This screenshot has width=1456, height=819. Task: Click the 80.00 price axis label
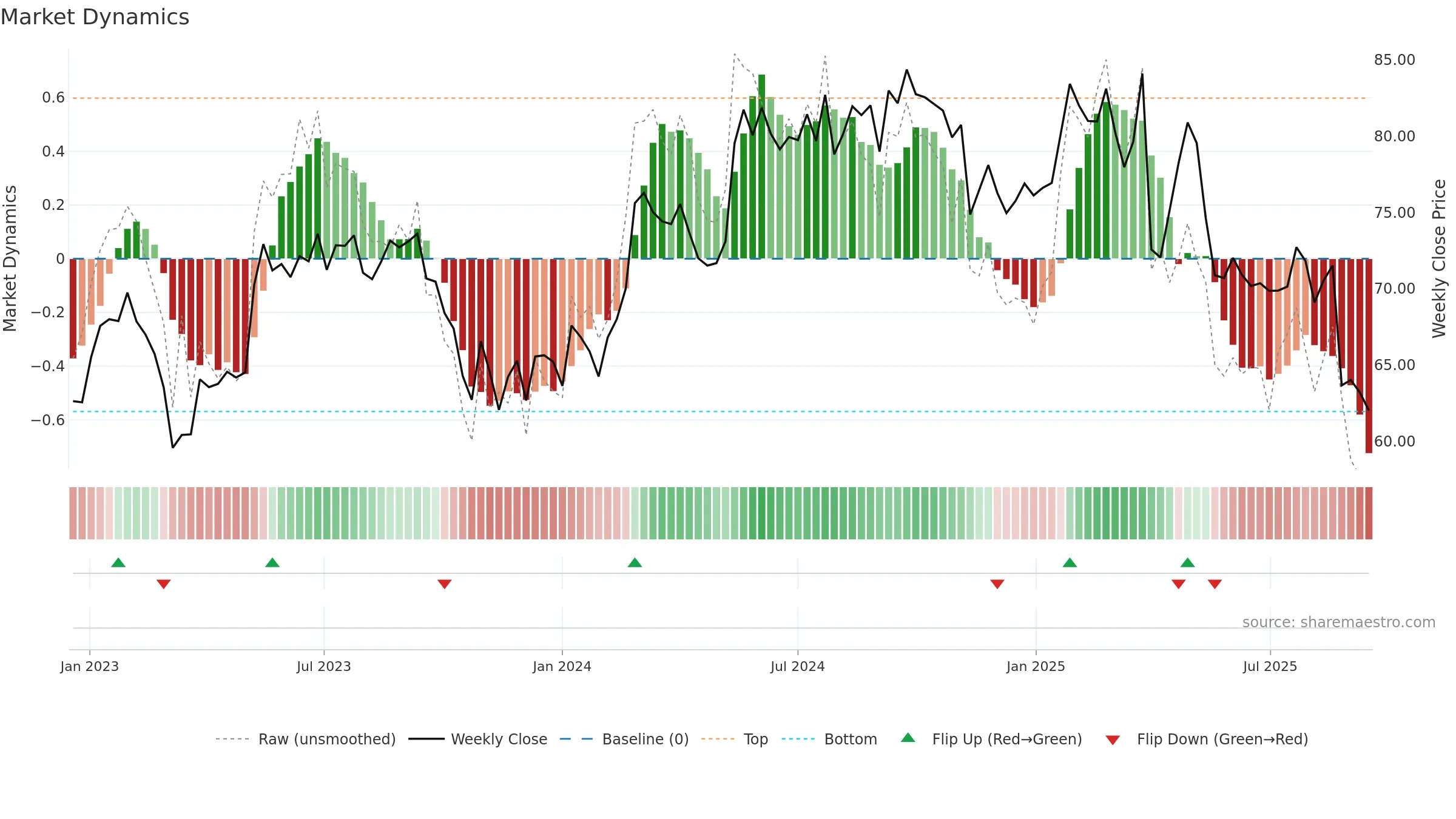[x=1395, y=136]
